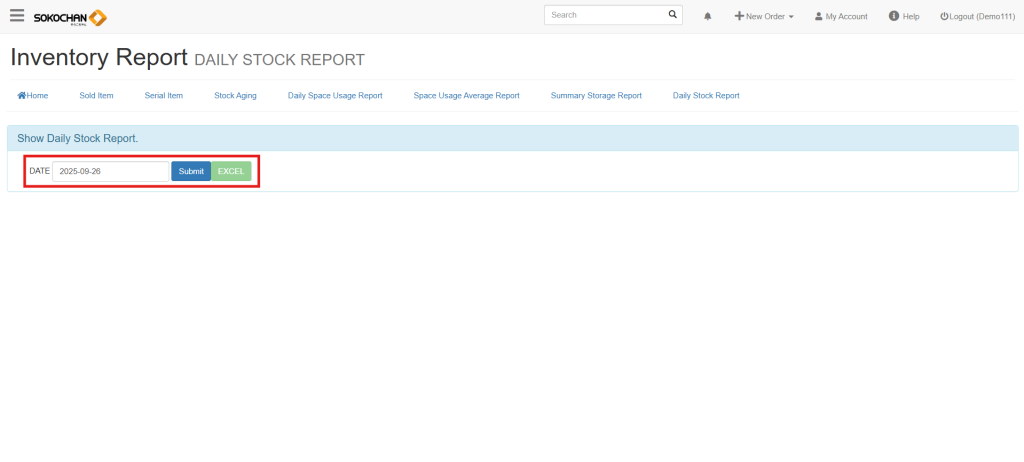The width and height of the screenshot is (1024, 462).
Task: Open Summary Storage Report
Action: [x=596, y=96]
